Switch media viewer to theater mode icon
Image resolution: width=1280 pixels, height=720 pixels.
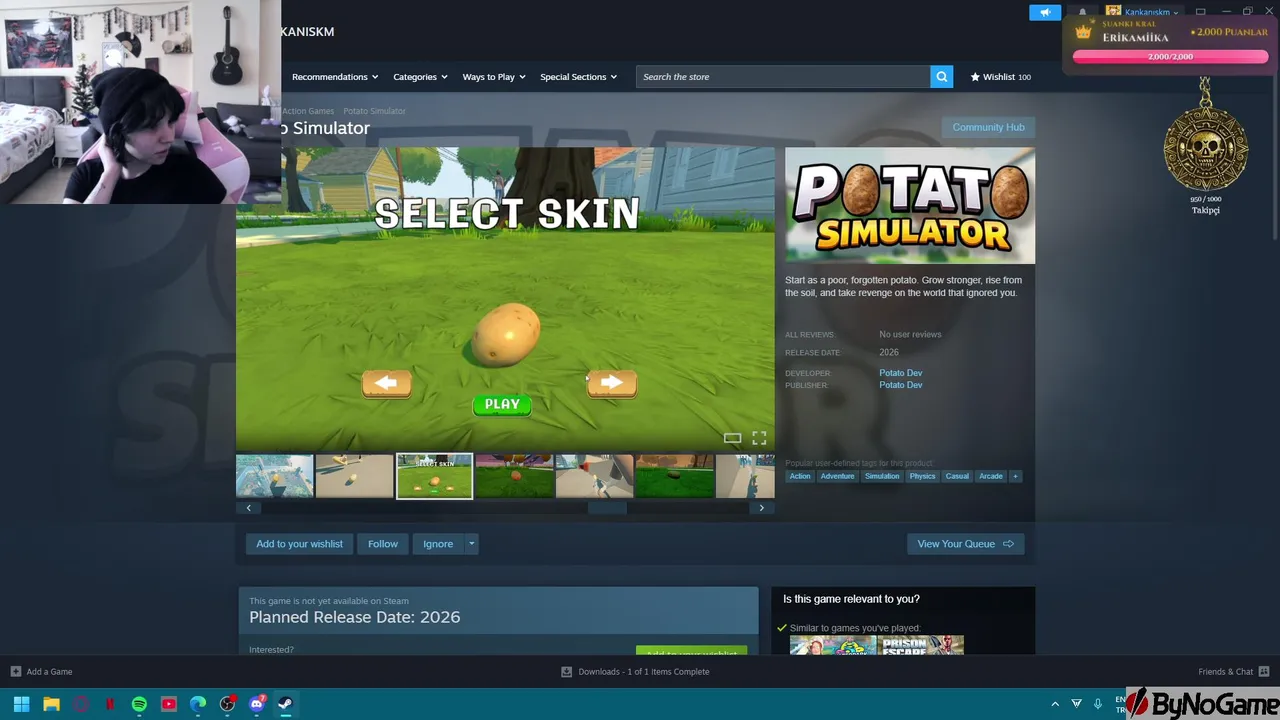[x=732, y=438]
